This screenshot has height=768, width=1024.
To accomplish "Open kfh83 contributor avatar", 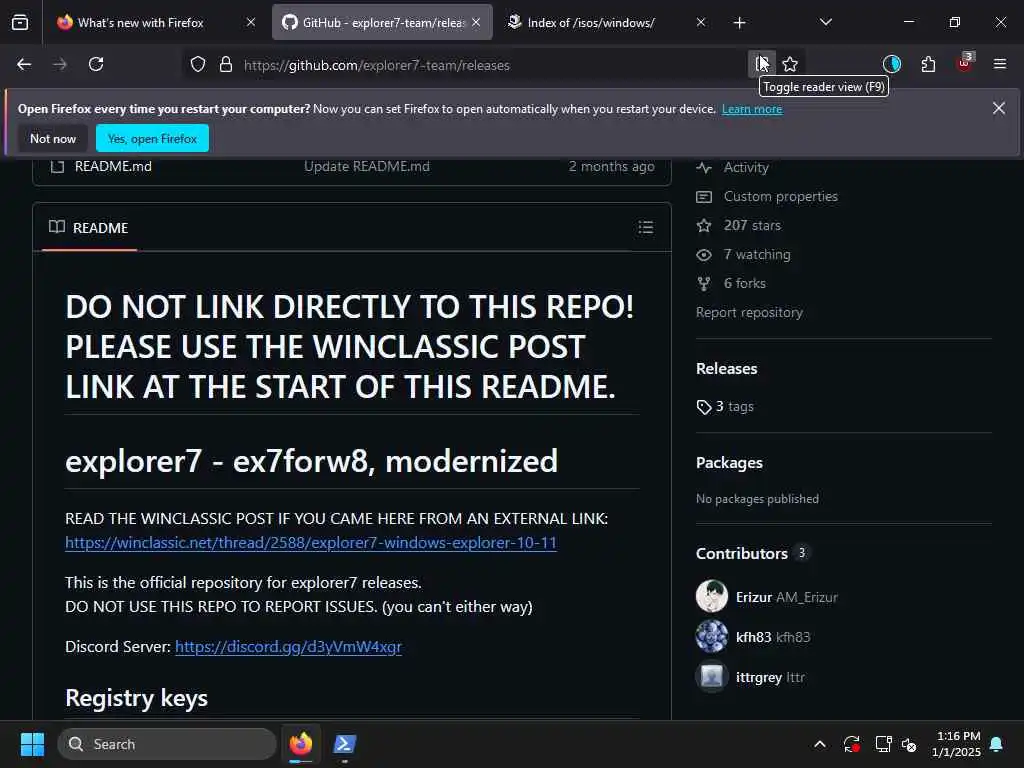I will [711, 636].
